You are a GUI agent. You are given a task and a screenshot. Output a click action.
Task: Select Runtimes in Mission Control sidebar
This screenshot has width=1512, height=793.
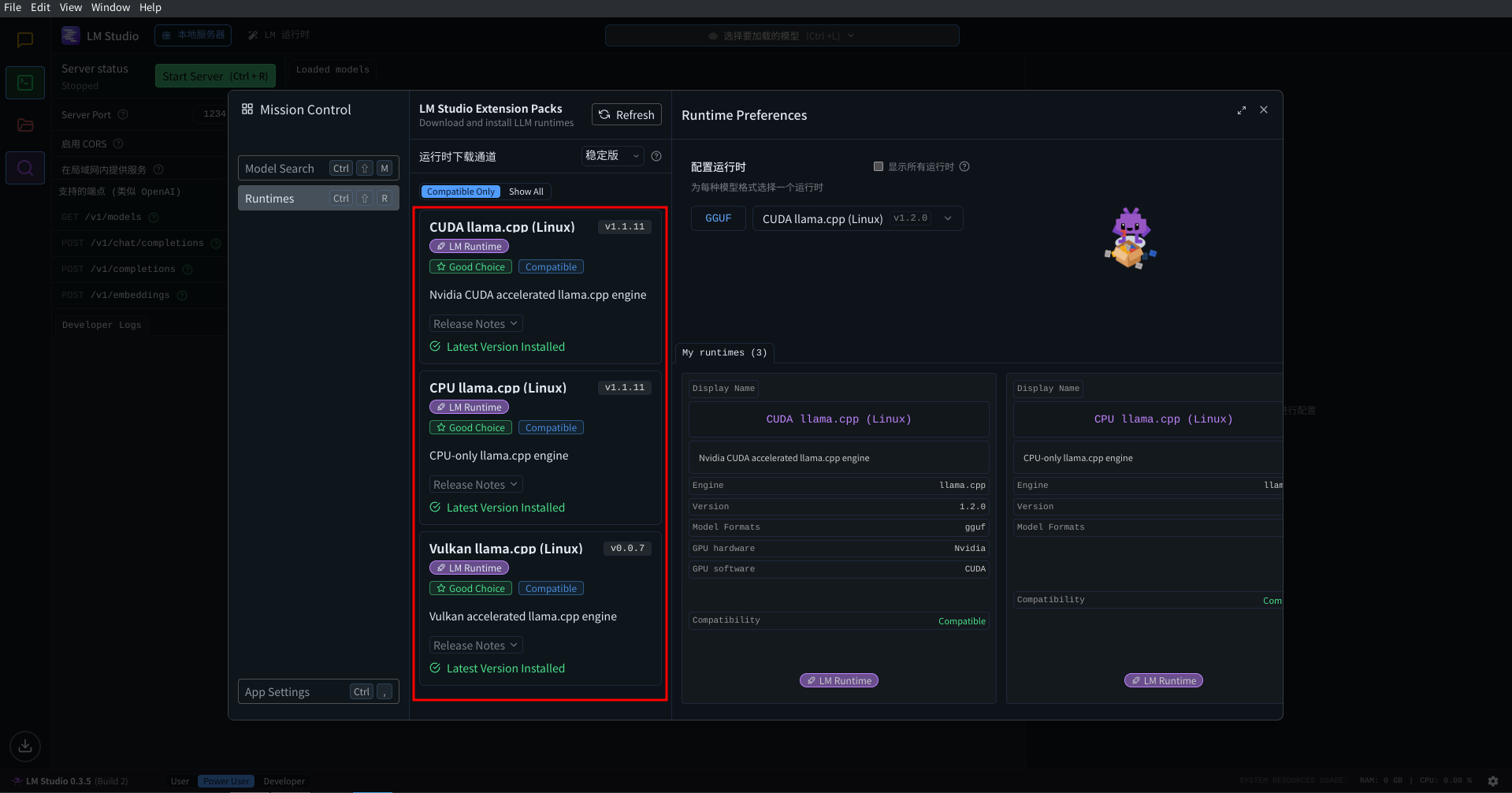(318, 198)
